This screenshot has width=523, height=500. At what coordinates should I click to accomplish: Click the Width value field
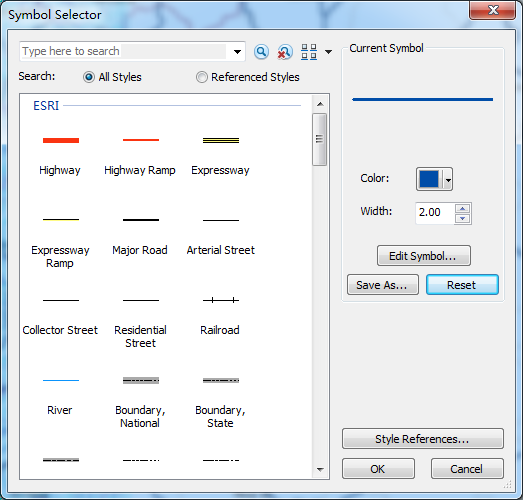pyautogui.click(x=435, y=213)
